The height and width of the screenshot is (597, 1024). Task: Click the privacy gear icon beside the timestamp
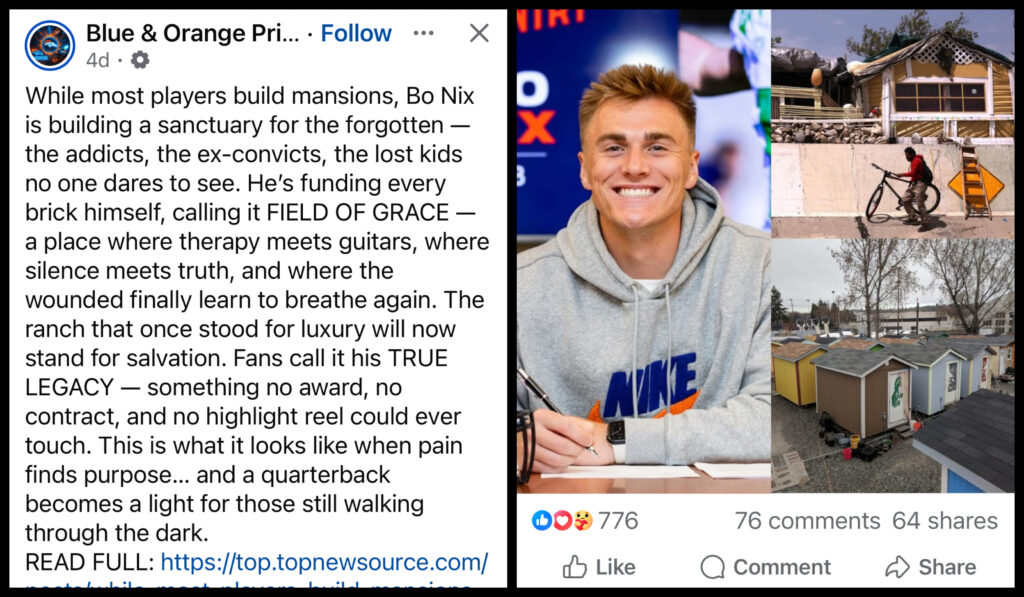tap(140, 59)
